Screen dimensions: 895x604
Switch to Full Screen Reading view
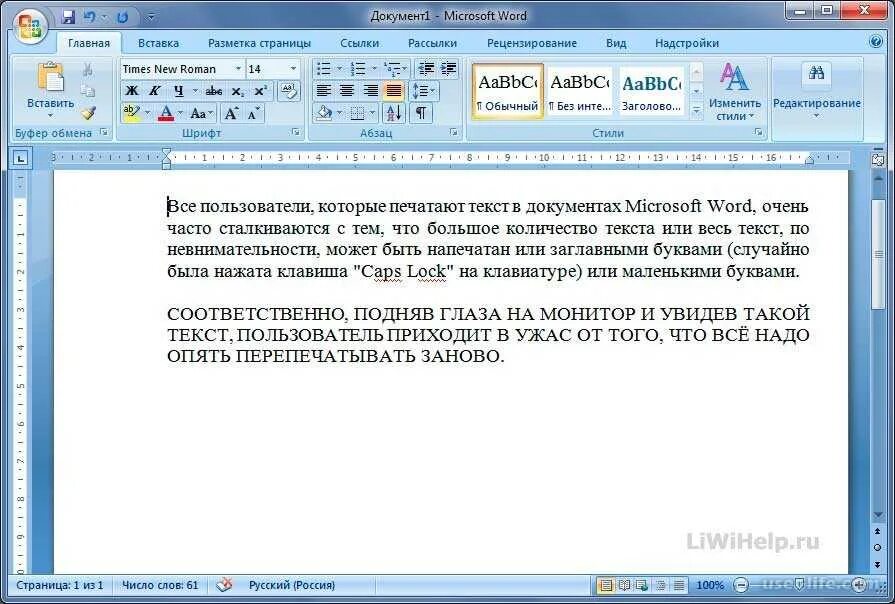point(625,585)
